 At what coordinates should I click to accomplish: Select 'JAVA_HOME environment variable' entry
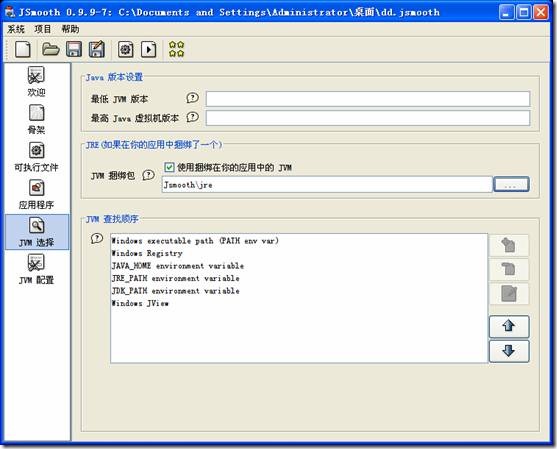tap(299, 266)
